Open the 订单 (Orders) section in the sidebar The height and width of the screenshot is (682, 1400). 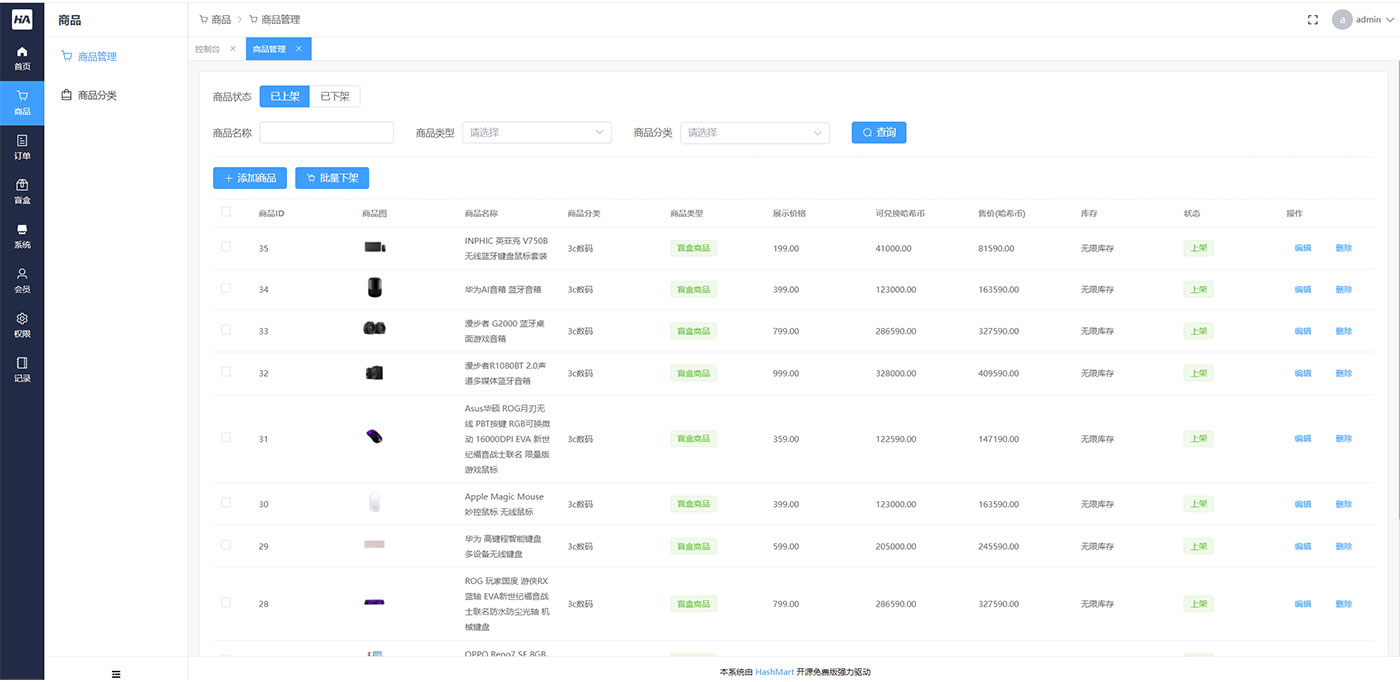pos(21,148)
